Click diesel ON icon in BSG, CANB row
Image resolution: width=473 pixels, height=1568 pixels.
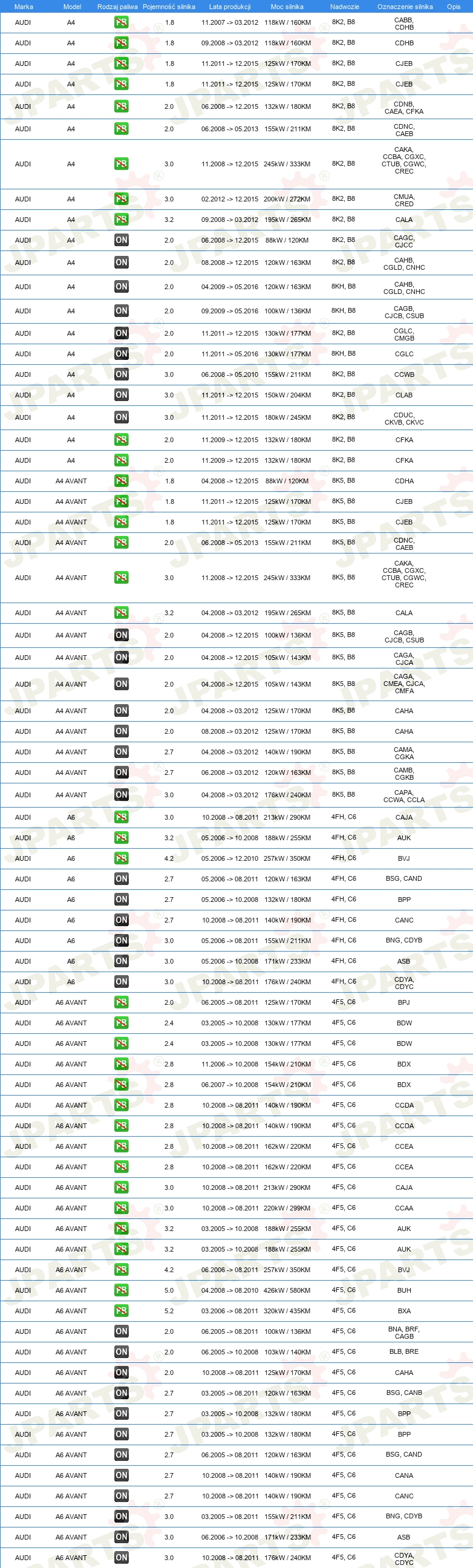[121, 1393]
